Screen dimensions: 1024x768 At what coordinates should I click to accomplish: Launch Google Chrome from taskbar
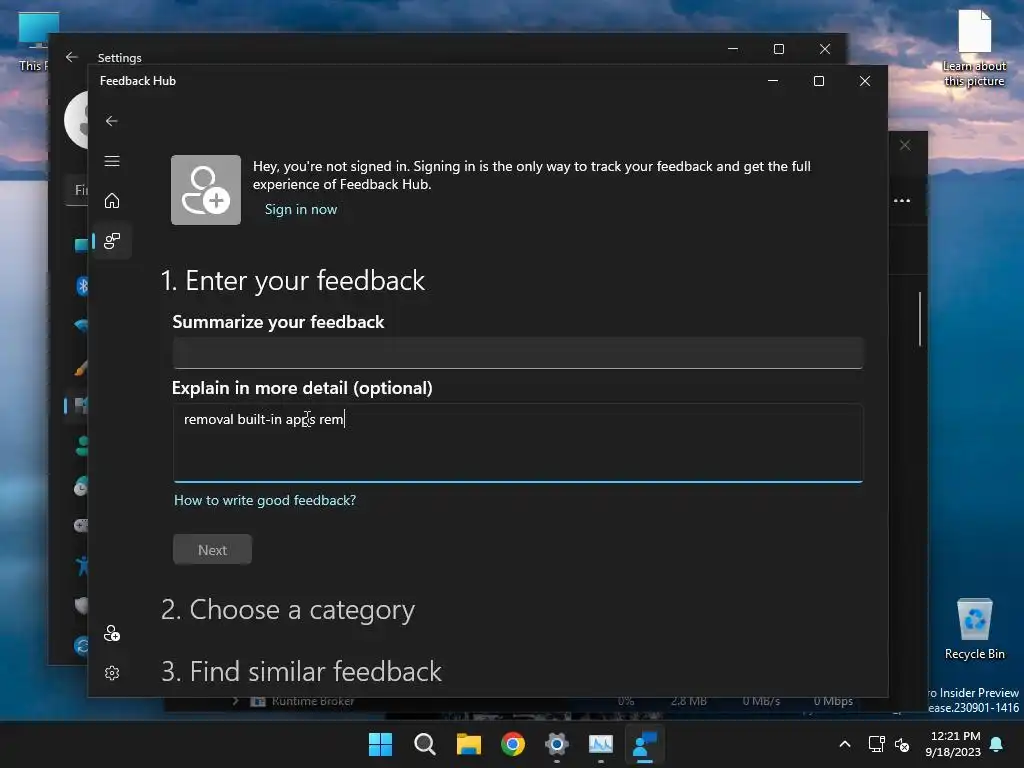point(513,744)
